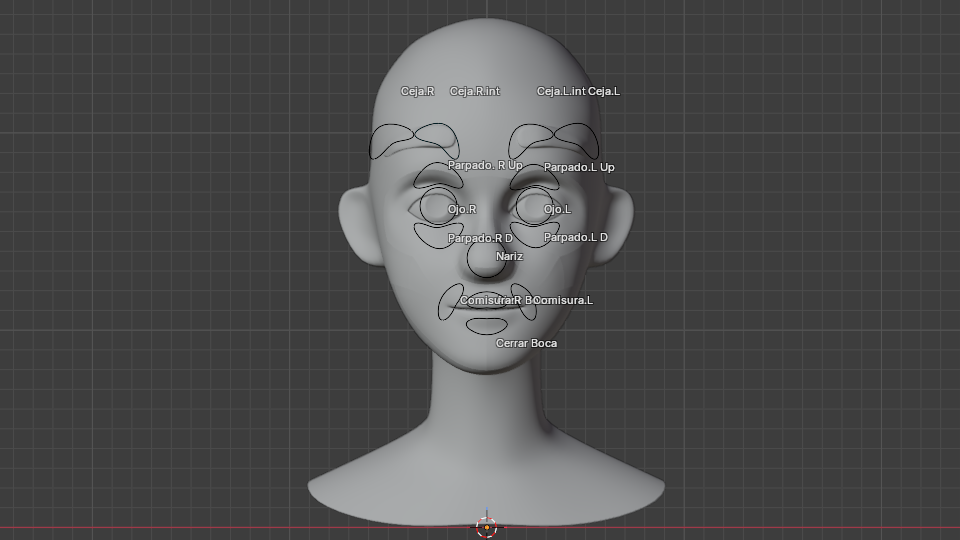Select the Nariz nose control circle

(487, 258)
